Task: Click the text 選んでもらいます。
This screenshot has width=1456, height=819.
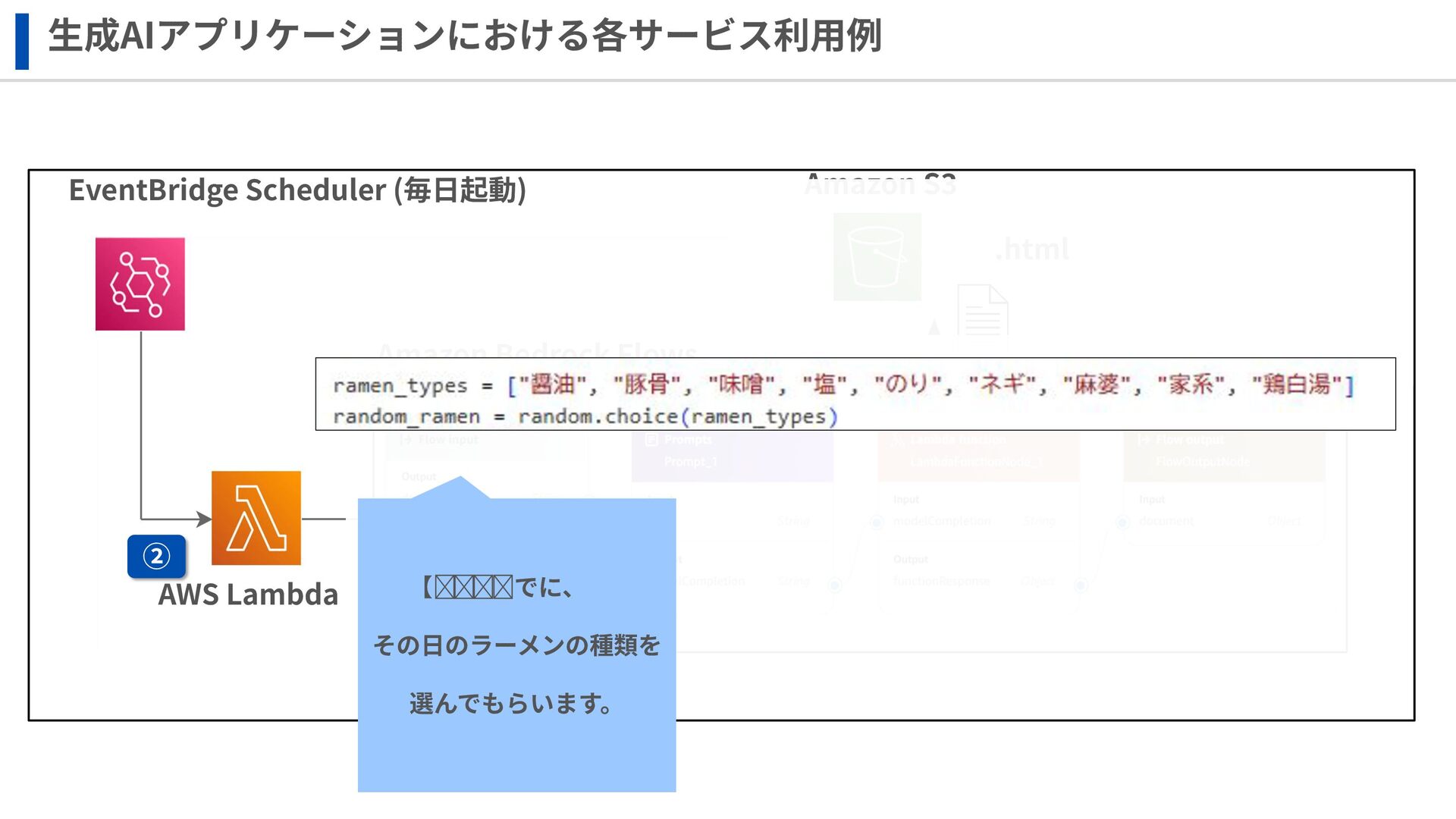Action: point(510,704)
